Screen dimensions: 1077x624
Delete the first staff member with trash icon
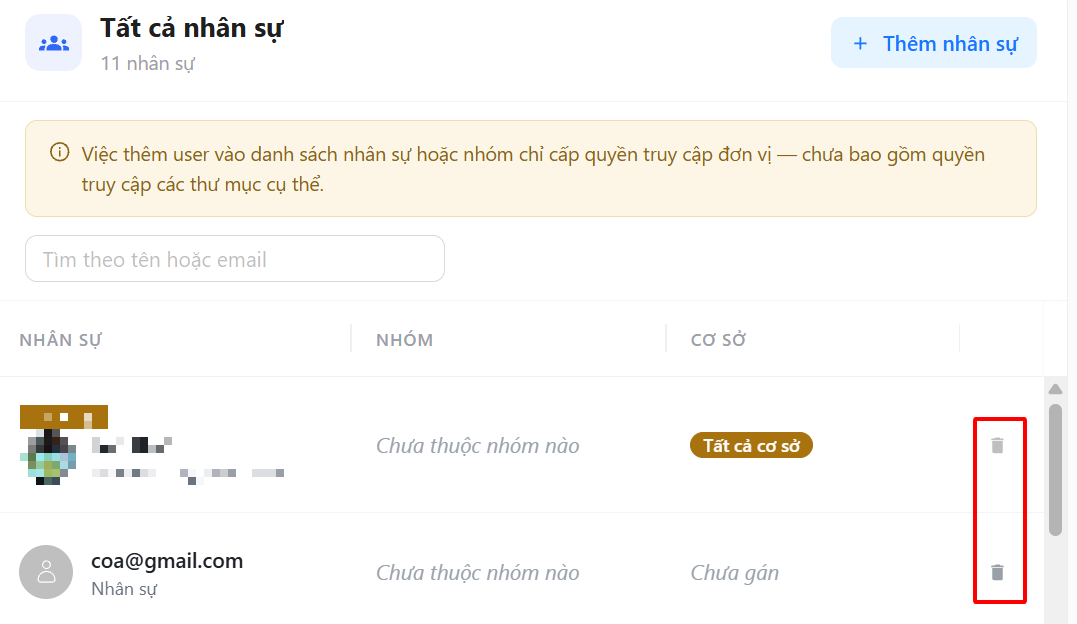pyautogui.click(x=997, y=445)
